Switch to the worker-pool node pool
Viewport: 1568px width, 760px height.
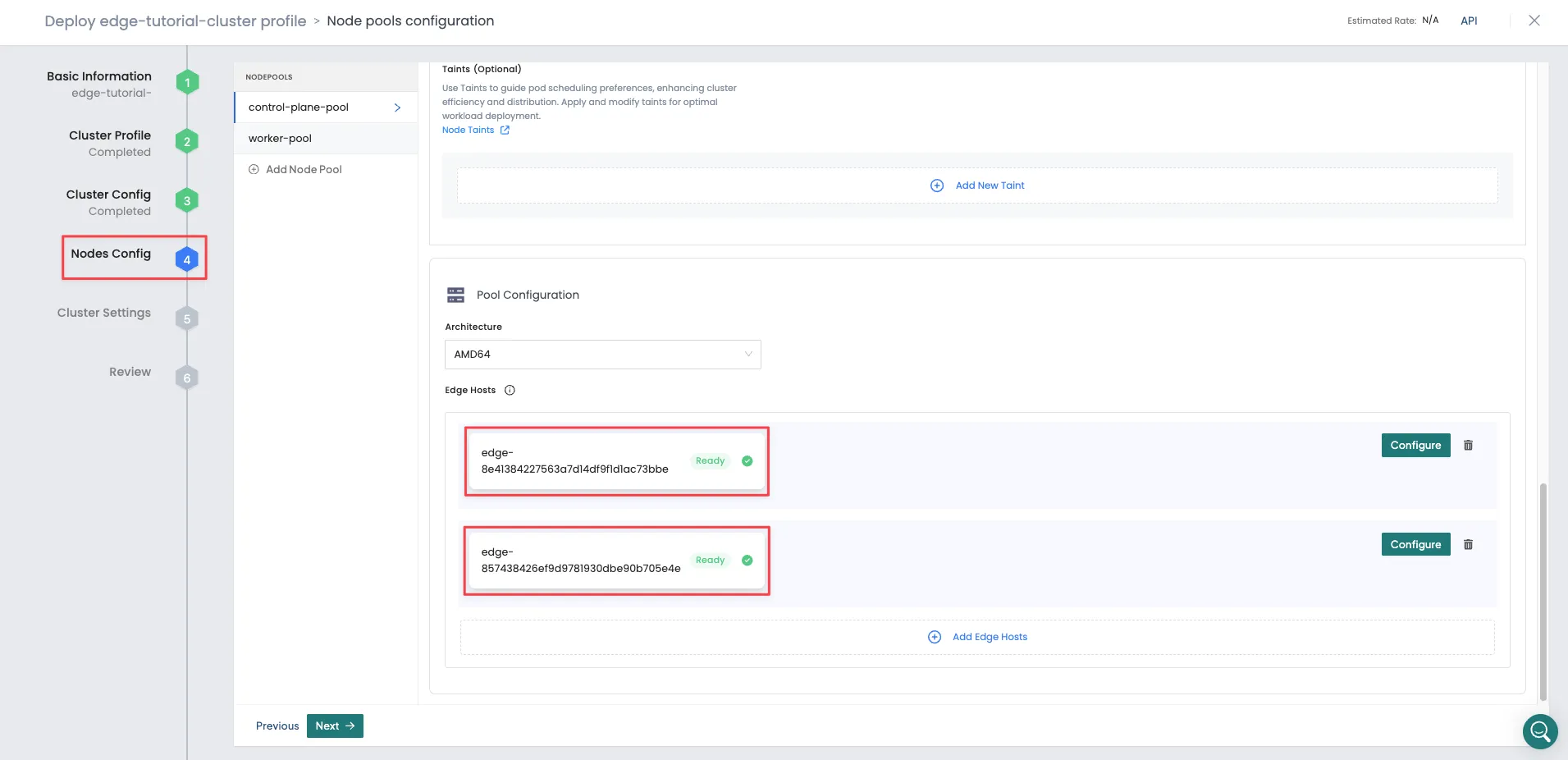coord(281,138)
